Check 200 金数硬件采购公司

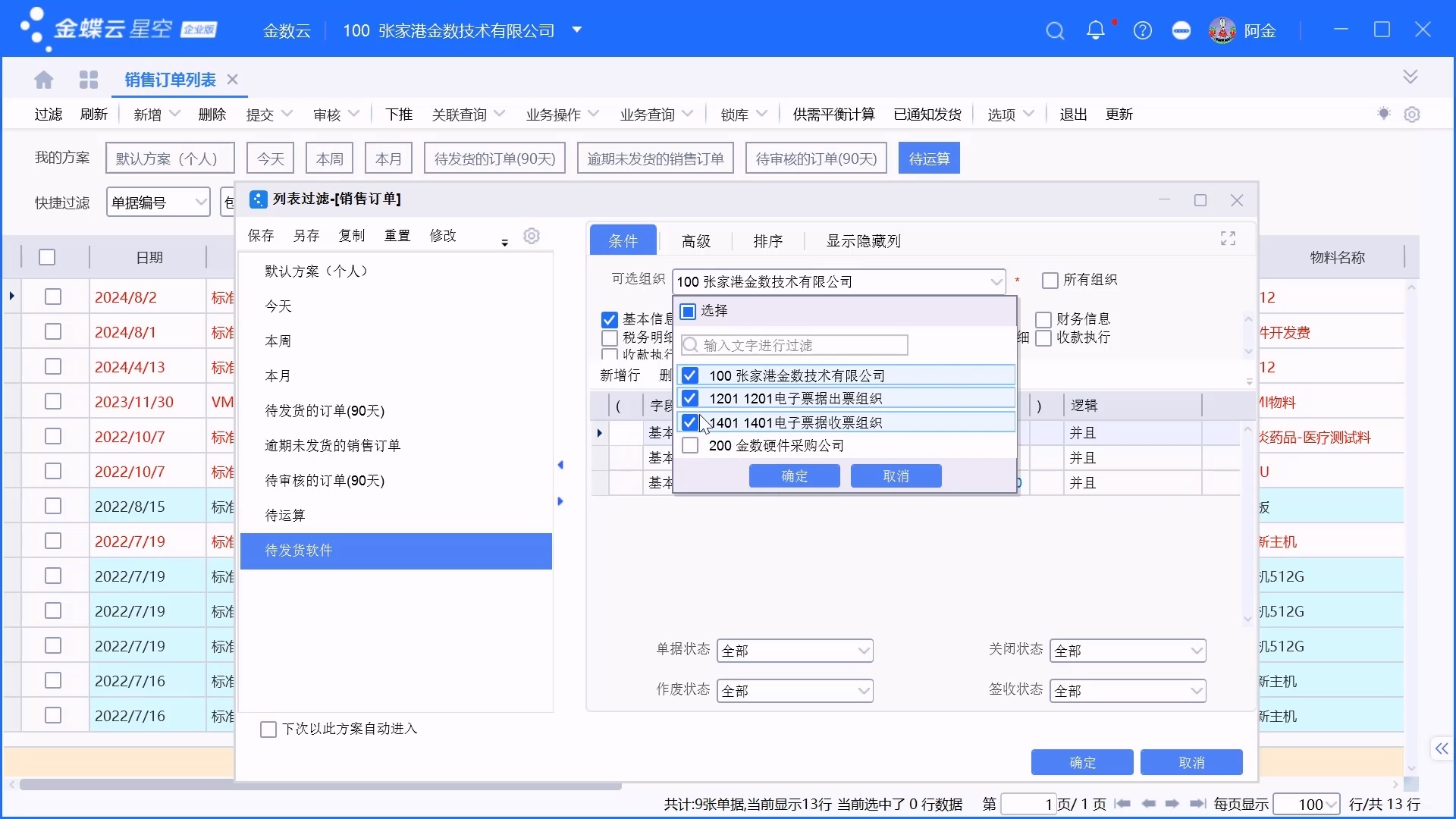click(690, 446)
